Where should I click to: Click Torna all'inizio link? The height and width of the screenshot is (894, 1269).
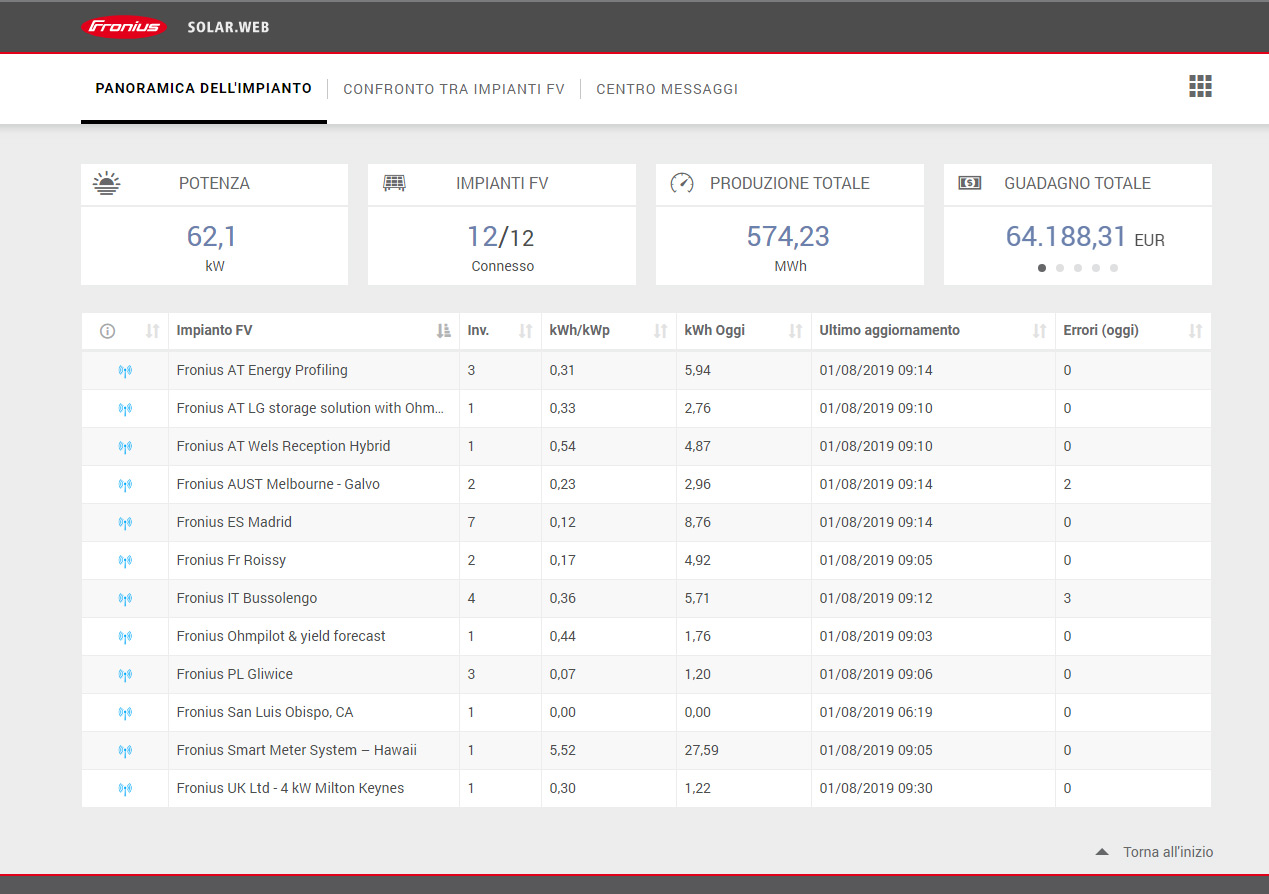tap(1167, 852)
